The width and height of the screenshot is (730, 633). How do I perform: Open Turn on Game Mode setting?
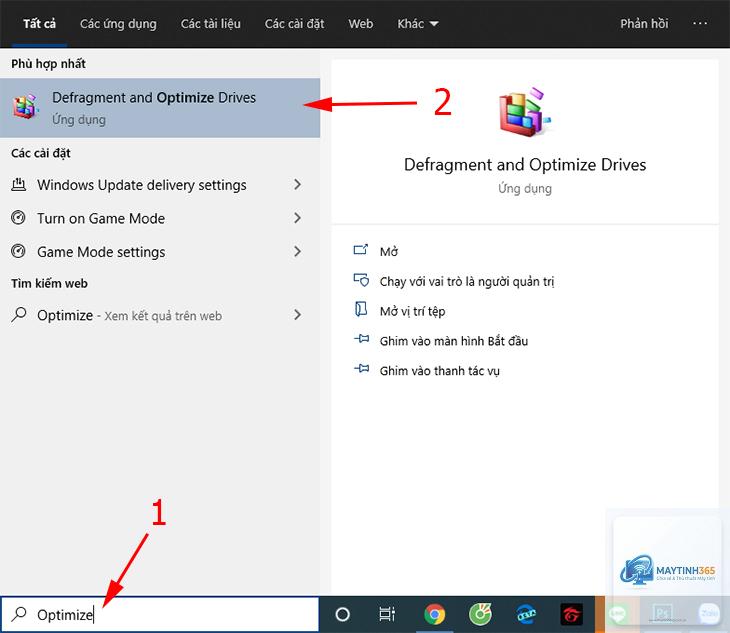click(x=160, y=218)
